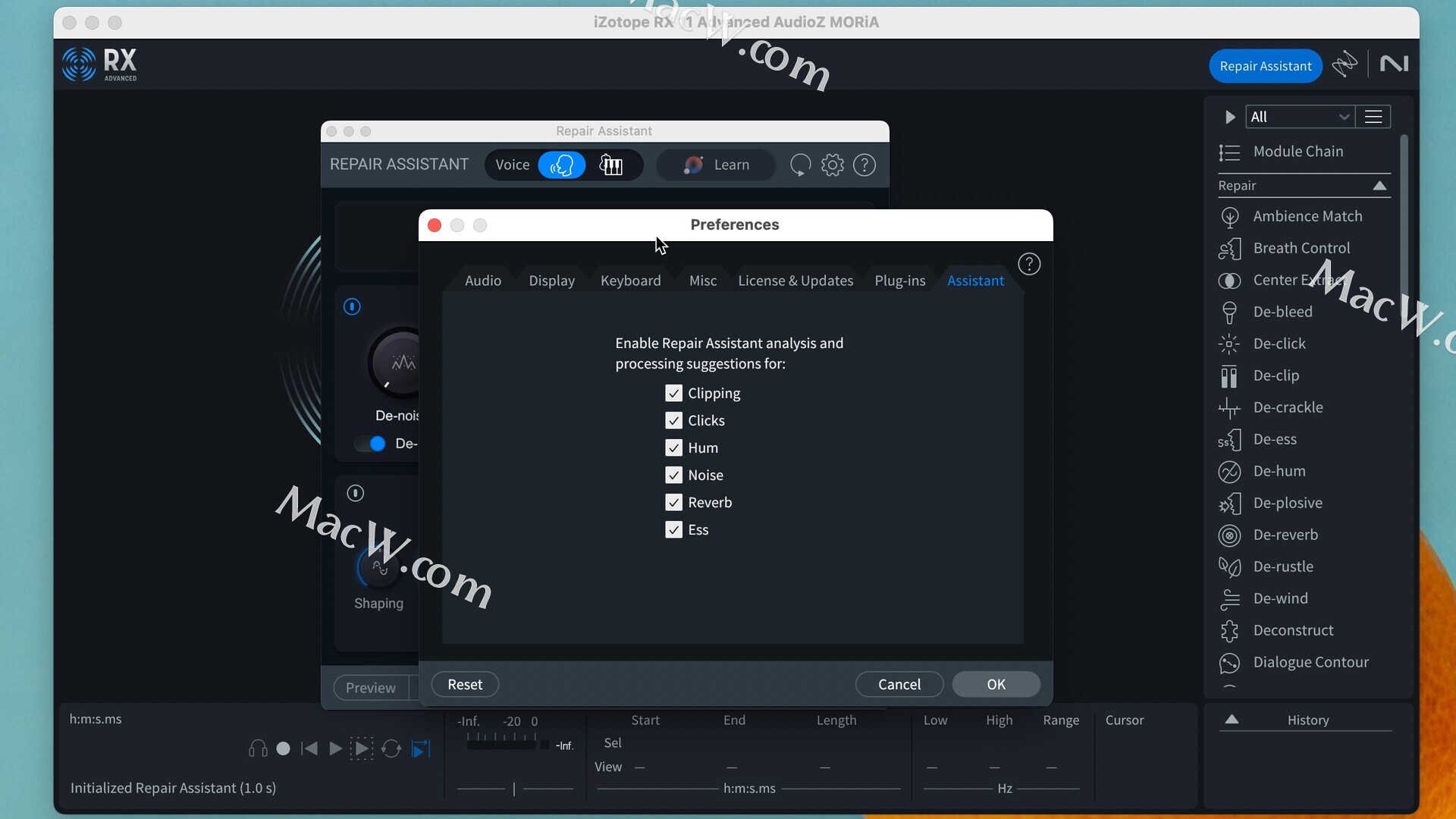Expand the History panel triangle
1456x819 pixels.
(1232, 720)
